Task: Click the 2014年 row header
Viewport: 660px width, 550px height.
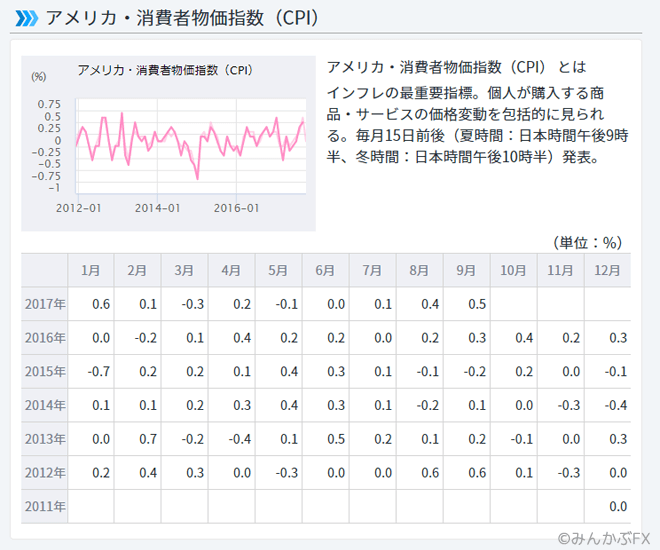Action: (x=45, y=405)
